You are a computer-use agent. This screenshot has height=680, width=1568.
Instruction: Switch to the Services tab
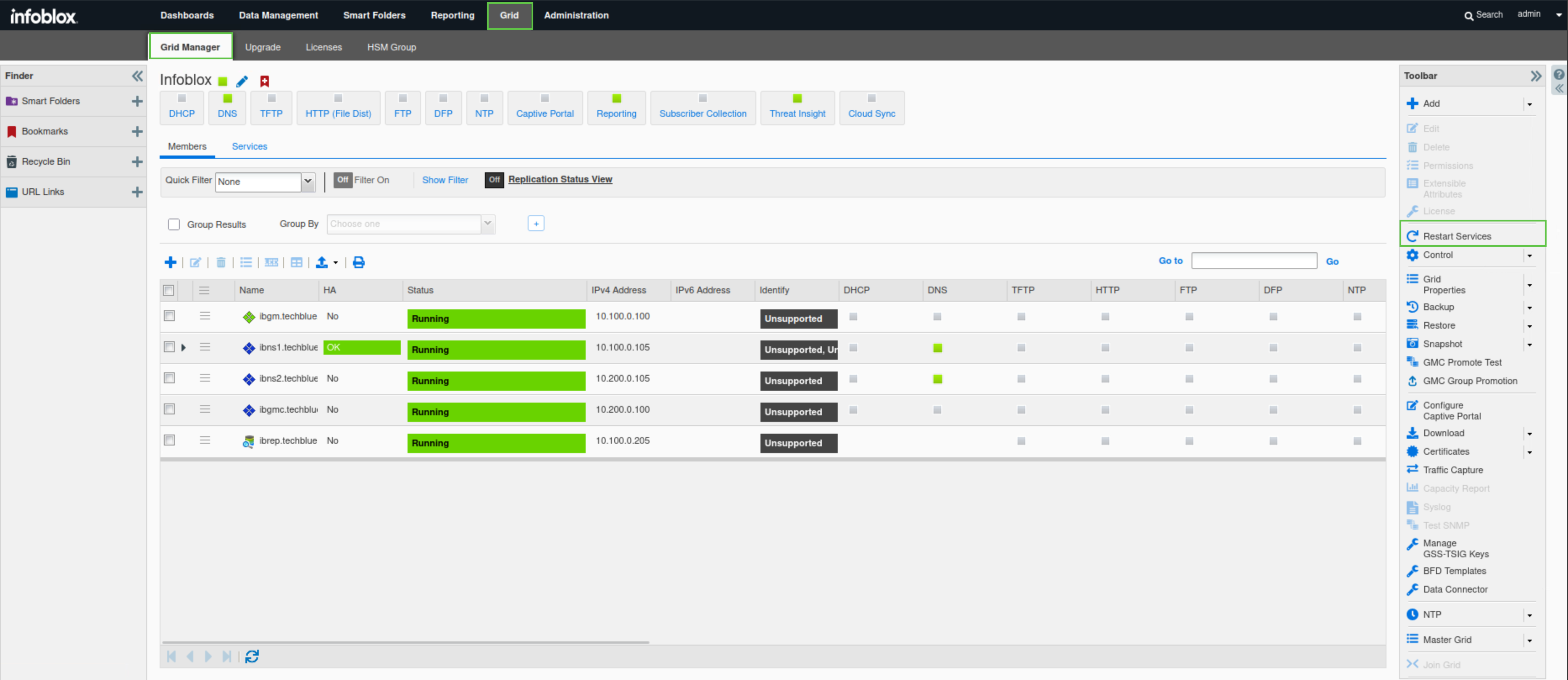tap(250, 147)
